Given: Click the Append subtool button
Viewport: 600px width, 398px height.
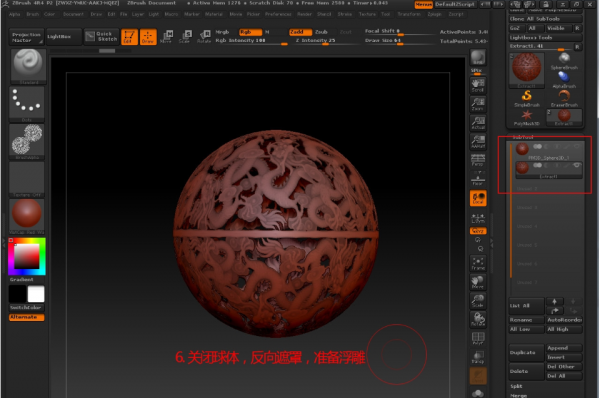Looking at the screenshot, I should click(564, 348).
